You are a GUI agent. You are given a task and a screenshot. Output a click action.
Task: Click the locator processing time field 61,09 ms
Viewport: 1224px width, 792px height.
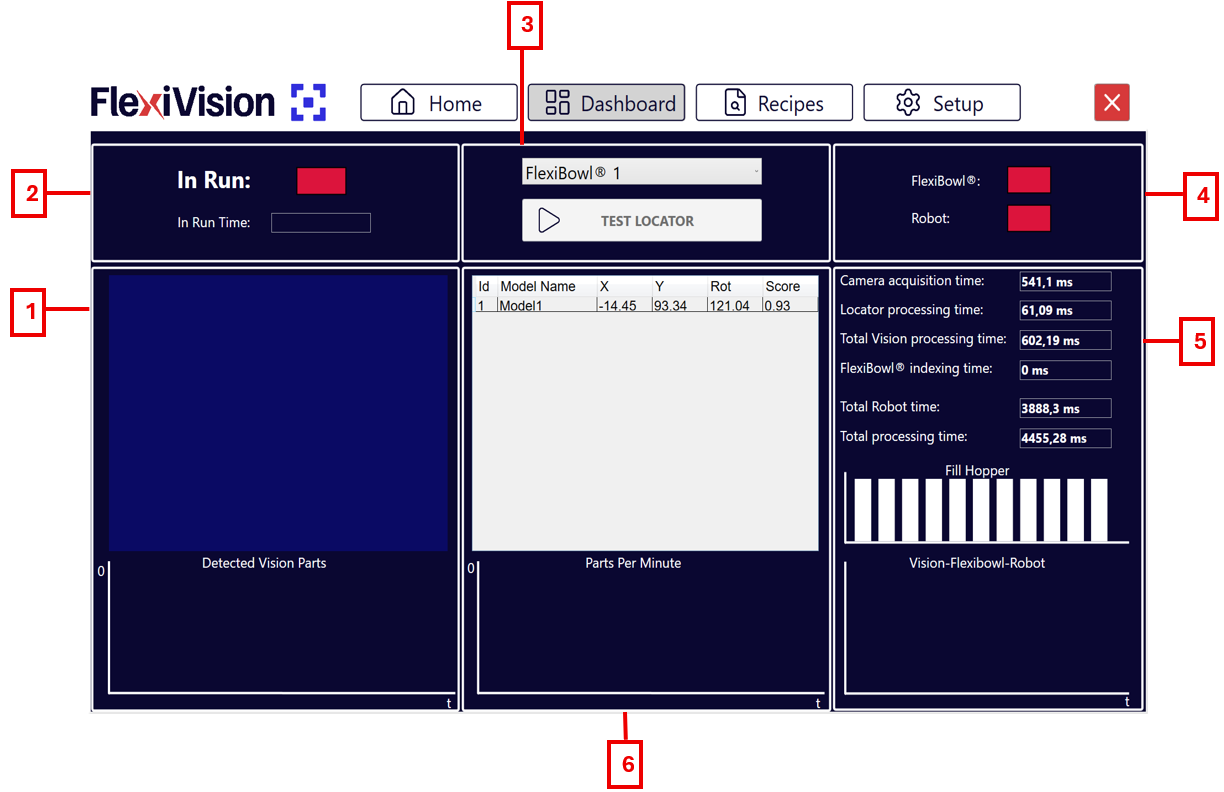click(1065, 311)
